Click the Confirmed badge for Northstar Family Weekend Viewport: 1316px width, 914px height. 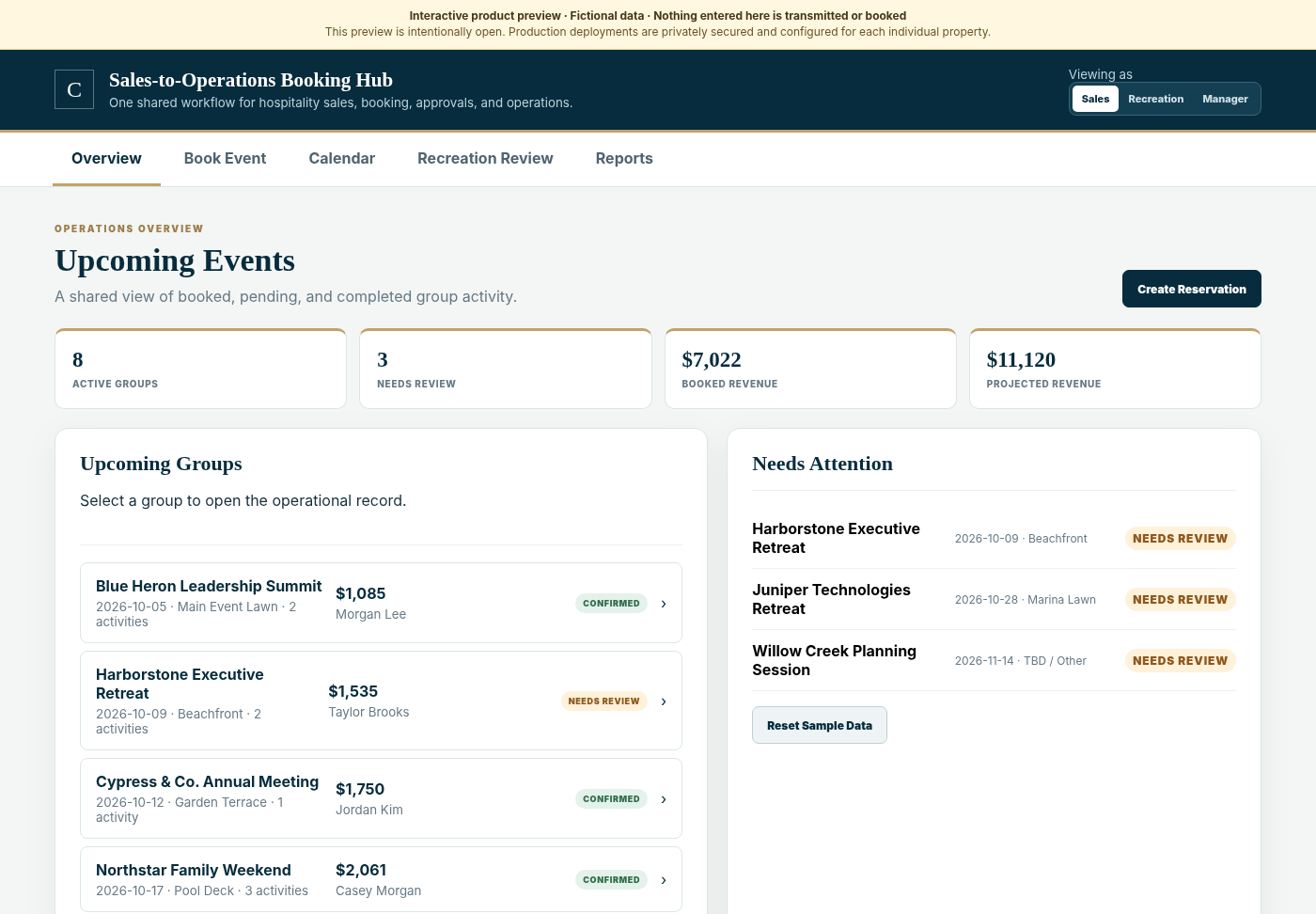click(x=611, y=880)
